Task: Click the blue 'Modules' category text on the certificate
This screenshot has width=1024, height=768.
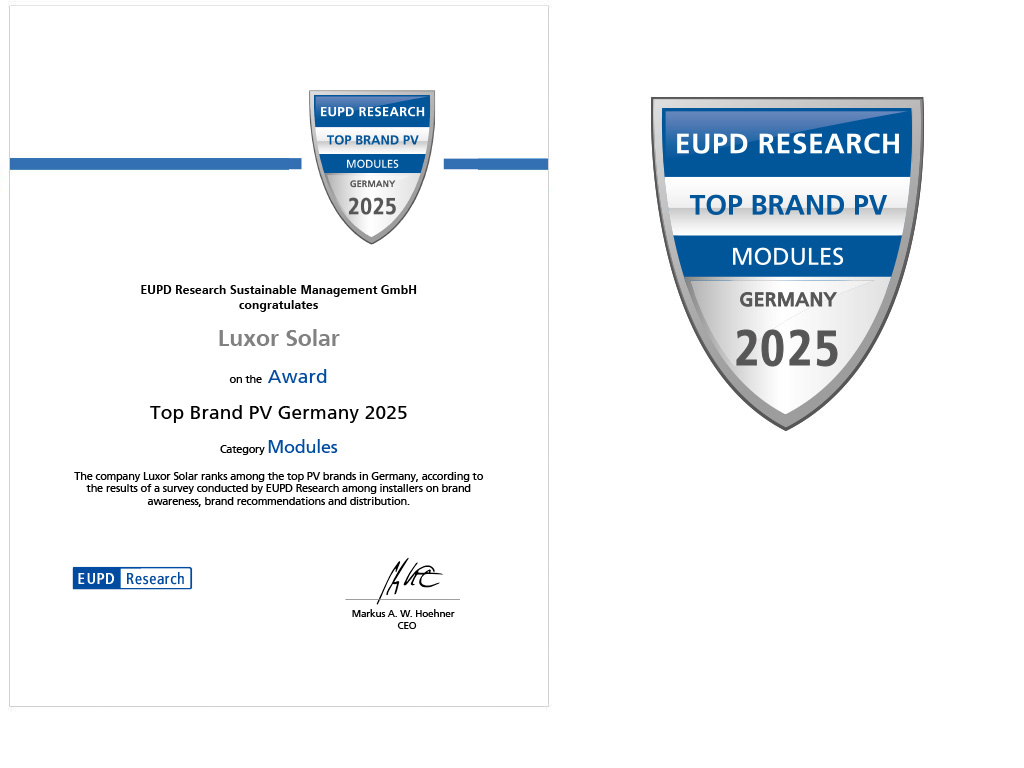Action: point(302,447)
